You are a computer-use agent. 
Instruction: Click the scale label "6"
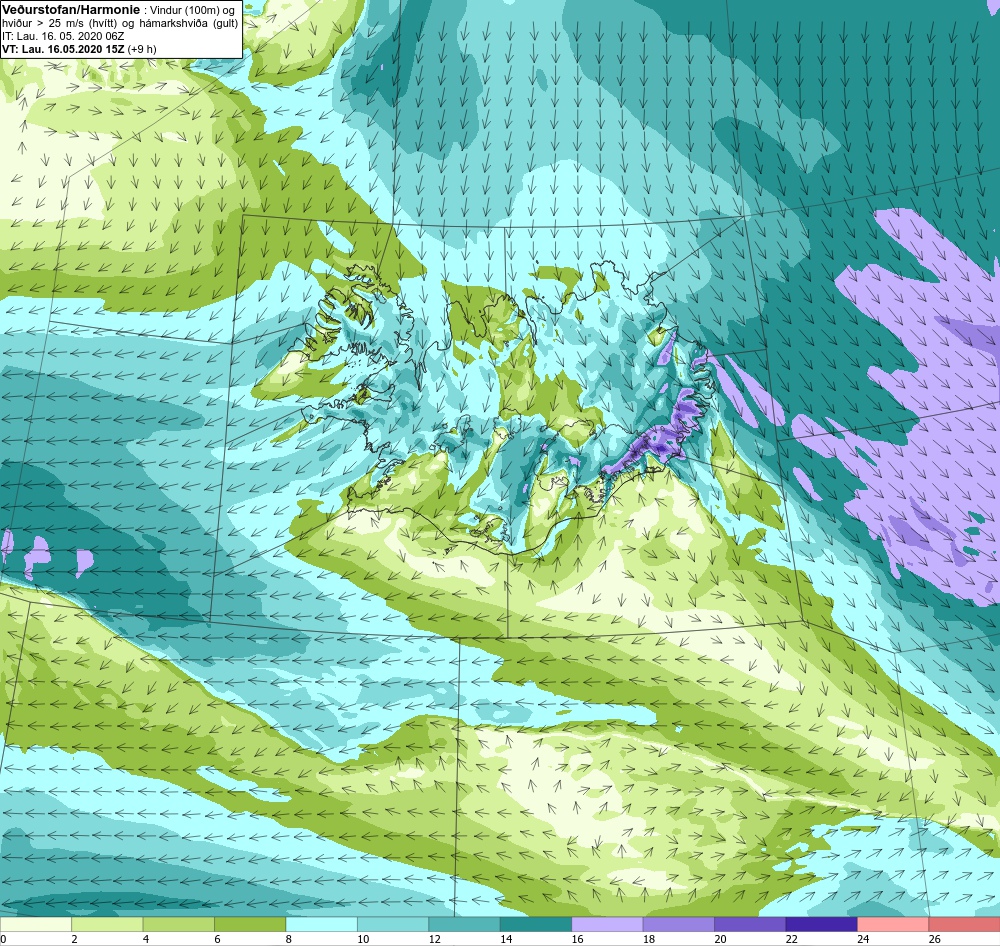[217, 939]
